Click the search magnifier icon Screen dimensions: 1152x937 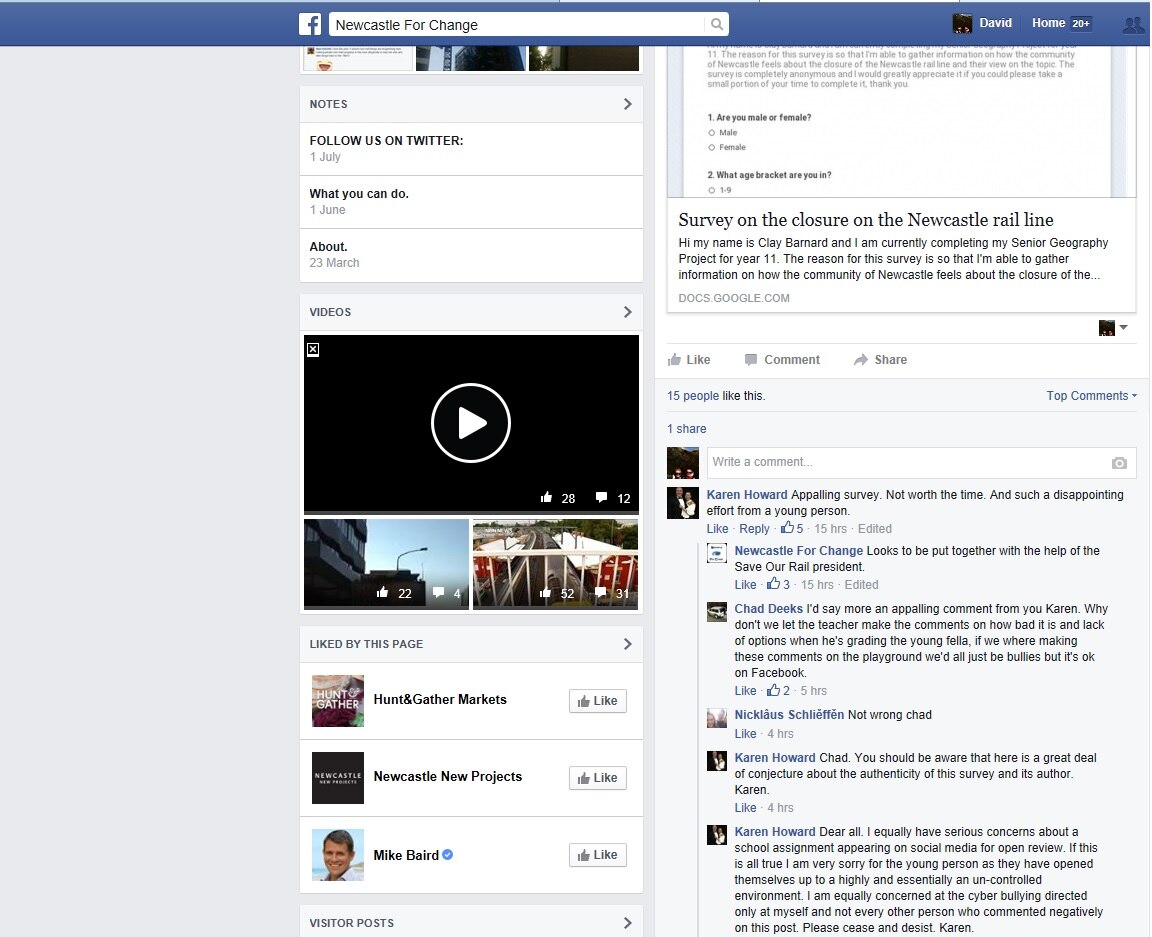click(x=715, y=23)
